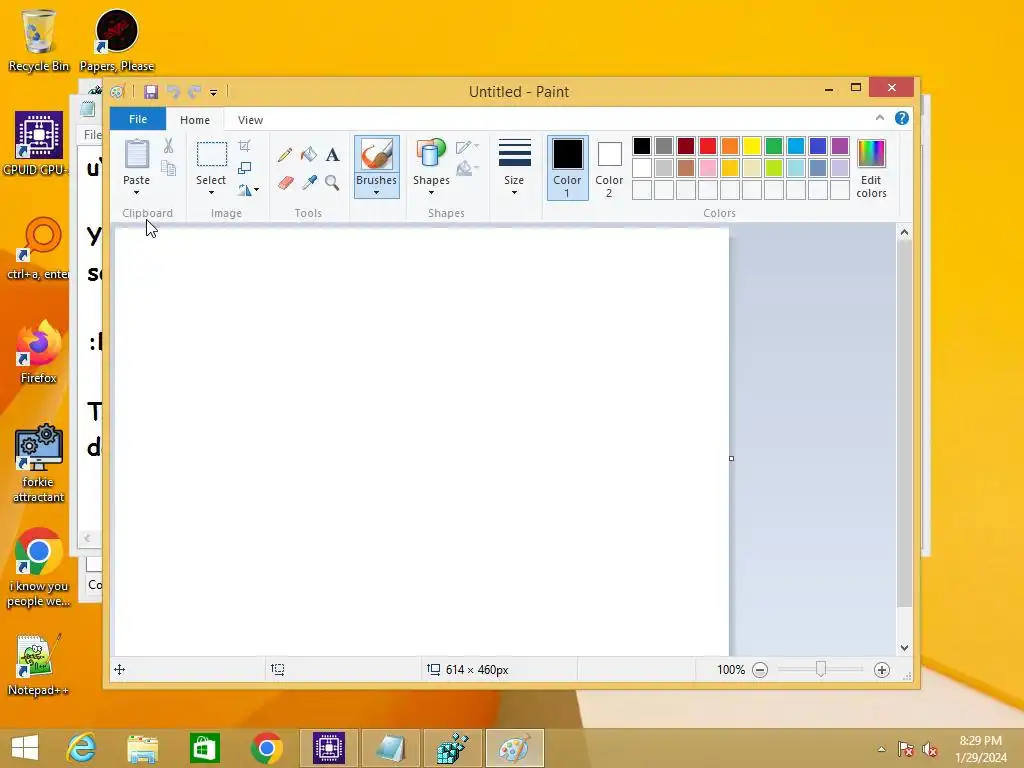
Task: Select the Pencil tool
Action: coord(285,155)
